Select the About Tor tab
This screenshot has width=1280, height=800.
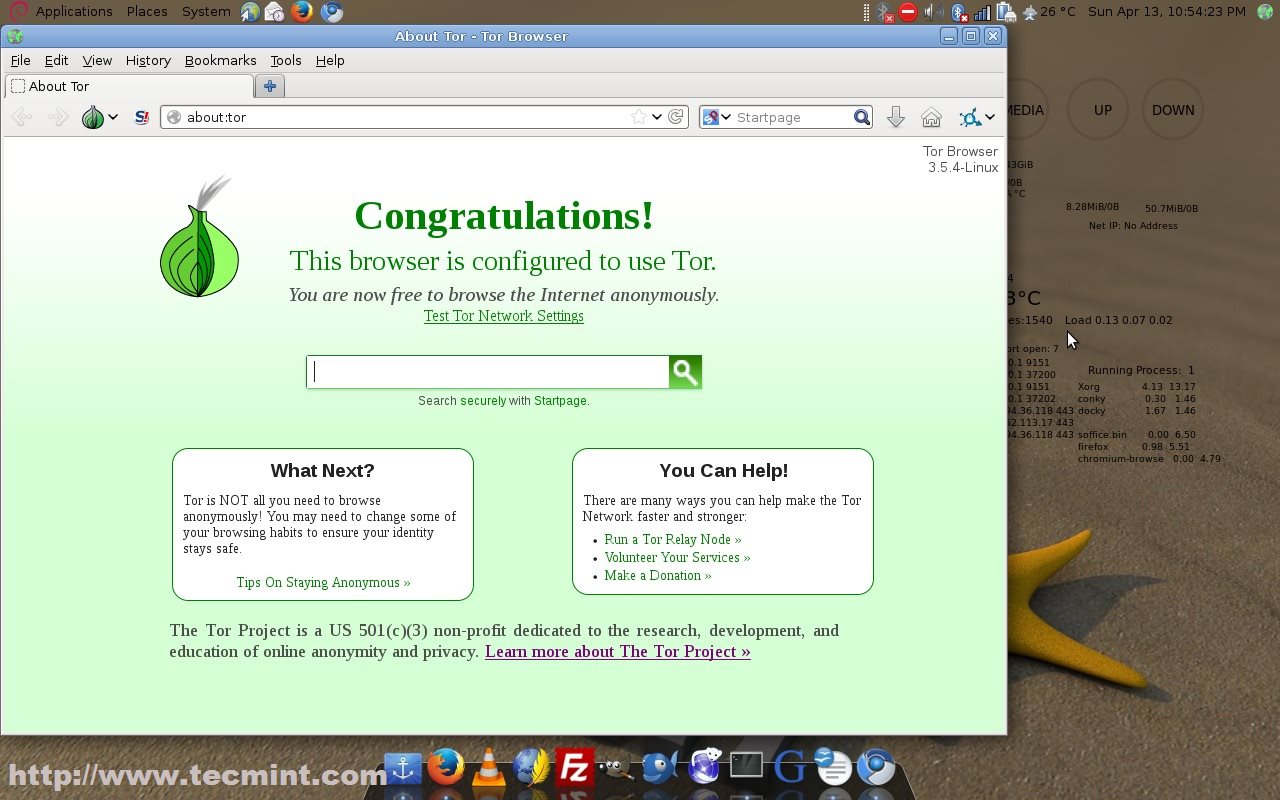127,86
